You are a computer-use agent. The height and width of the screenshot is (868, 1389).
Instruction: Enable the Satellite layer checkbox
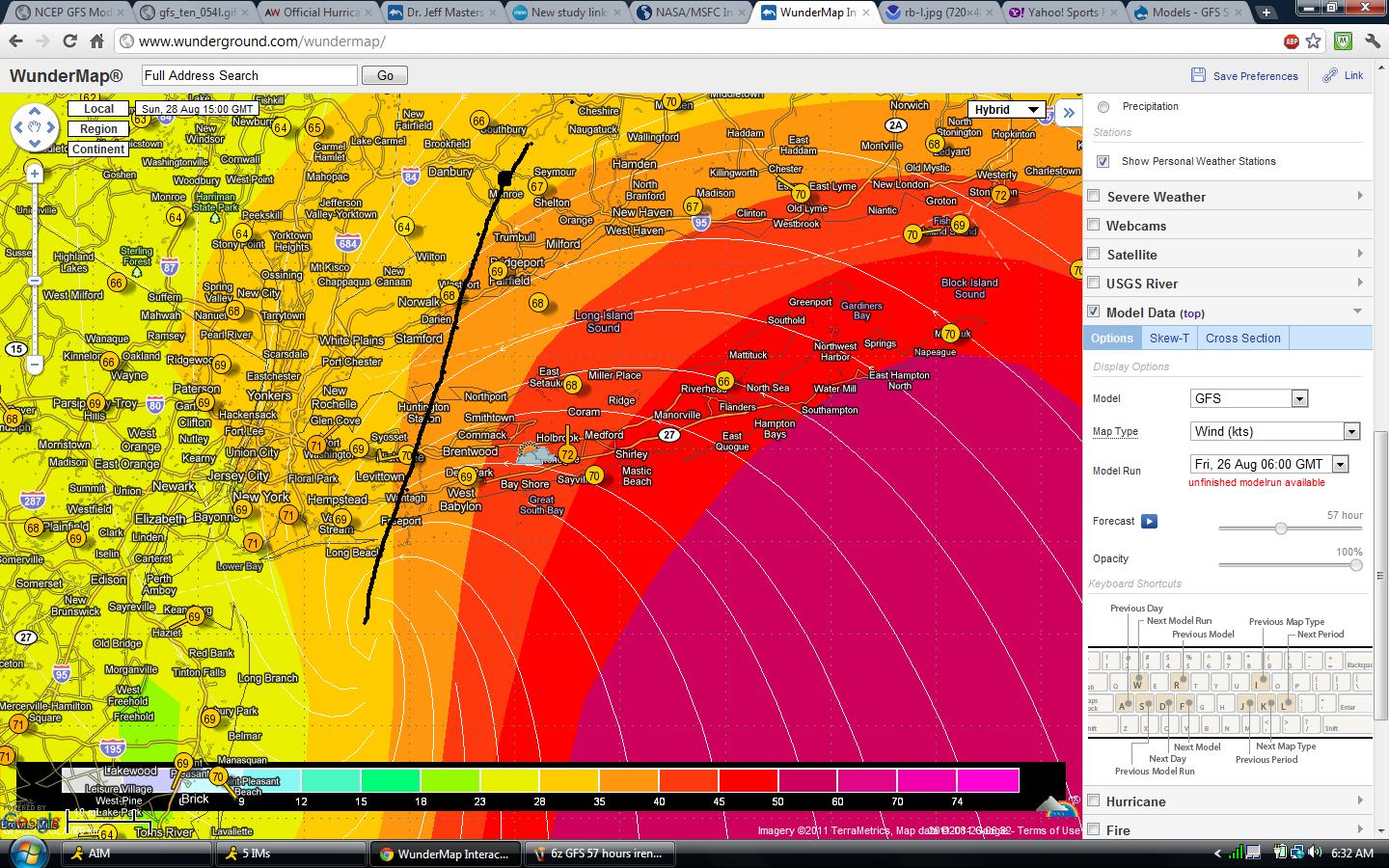click(1094, 254)
